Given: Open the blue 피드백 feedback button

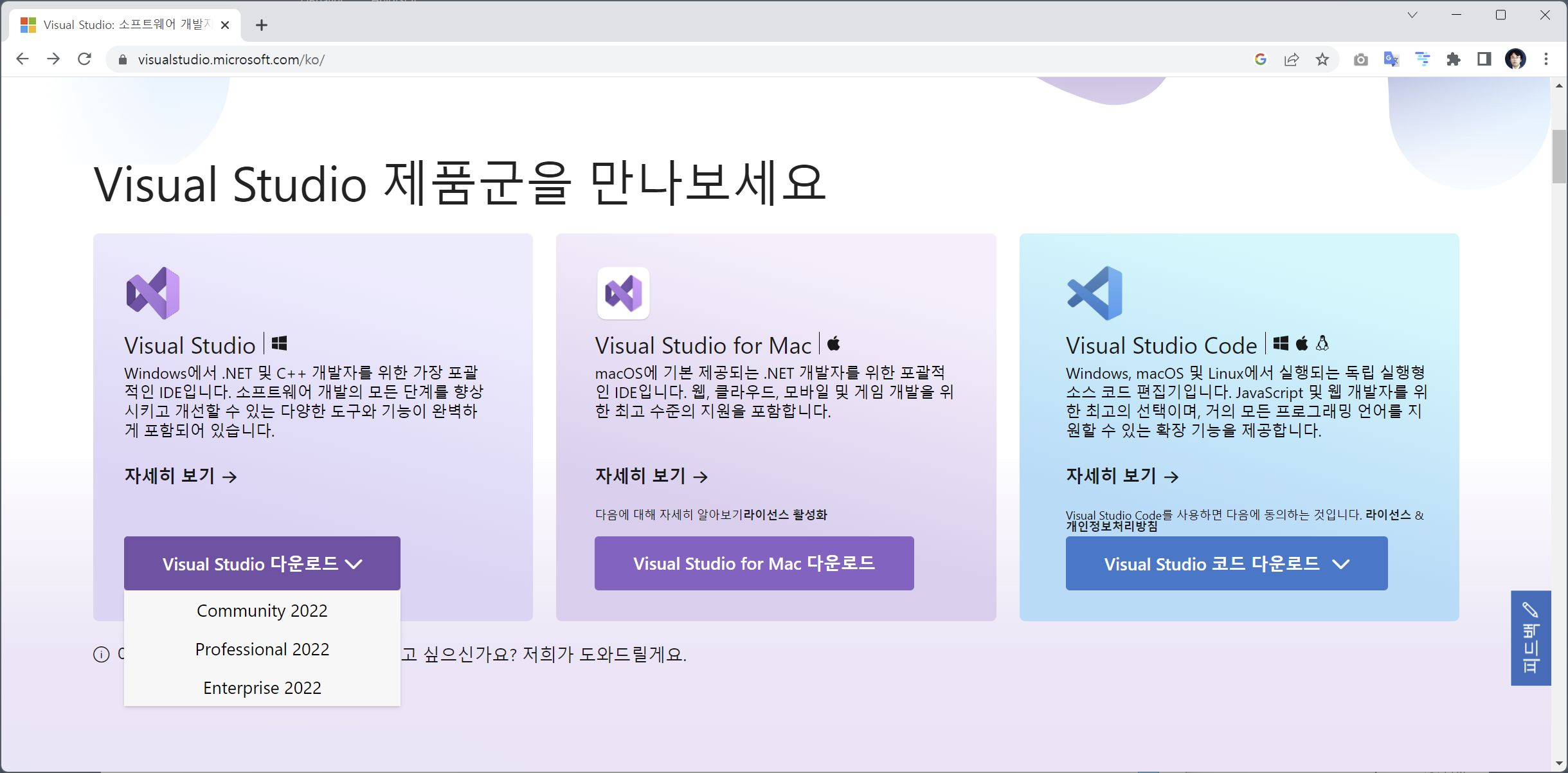Looking at the screenshot, I should coord(1531,638).
